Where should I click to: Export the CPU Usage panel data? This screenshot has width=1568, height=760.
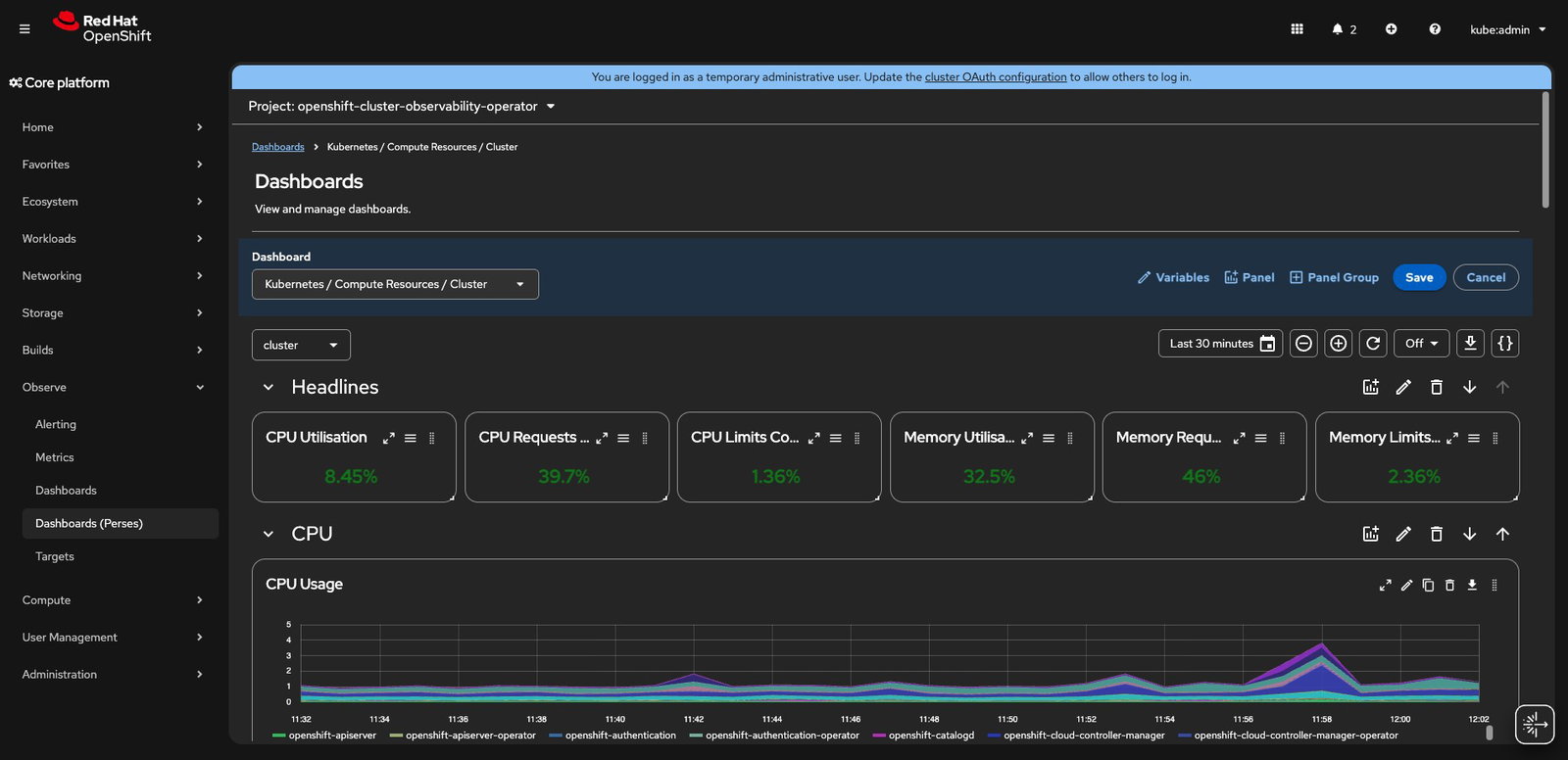click(x=1471, y=585)
